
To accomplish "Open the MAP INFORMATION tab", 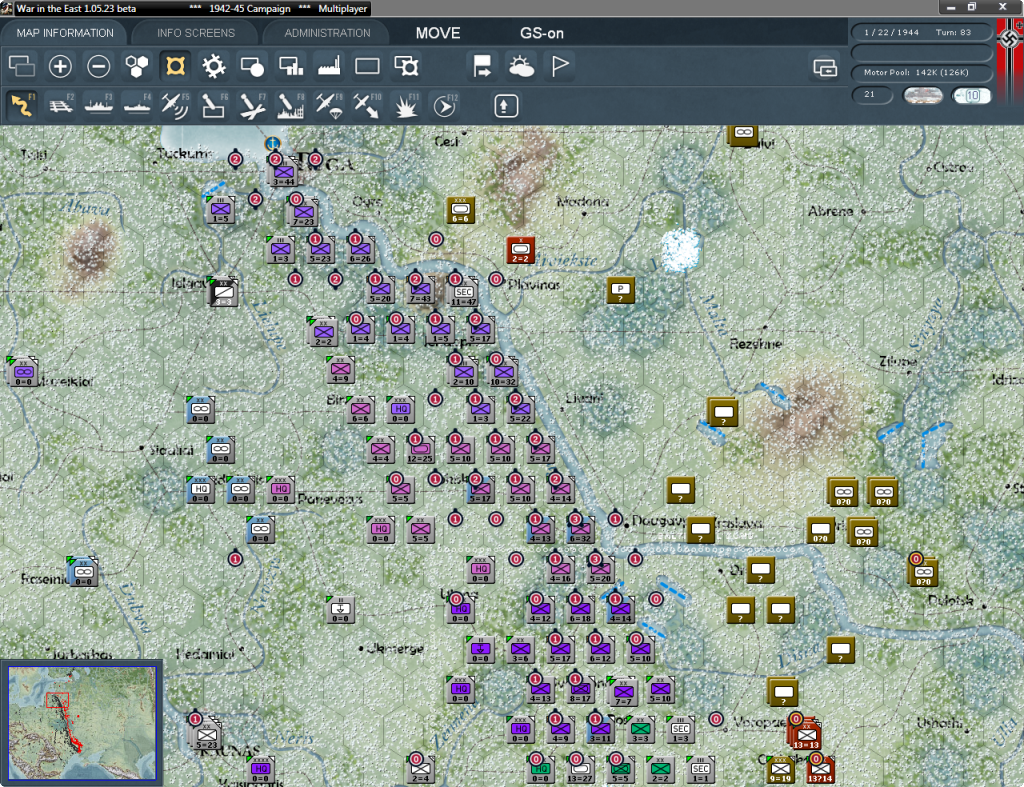I will 65,33.
